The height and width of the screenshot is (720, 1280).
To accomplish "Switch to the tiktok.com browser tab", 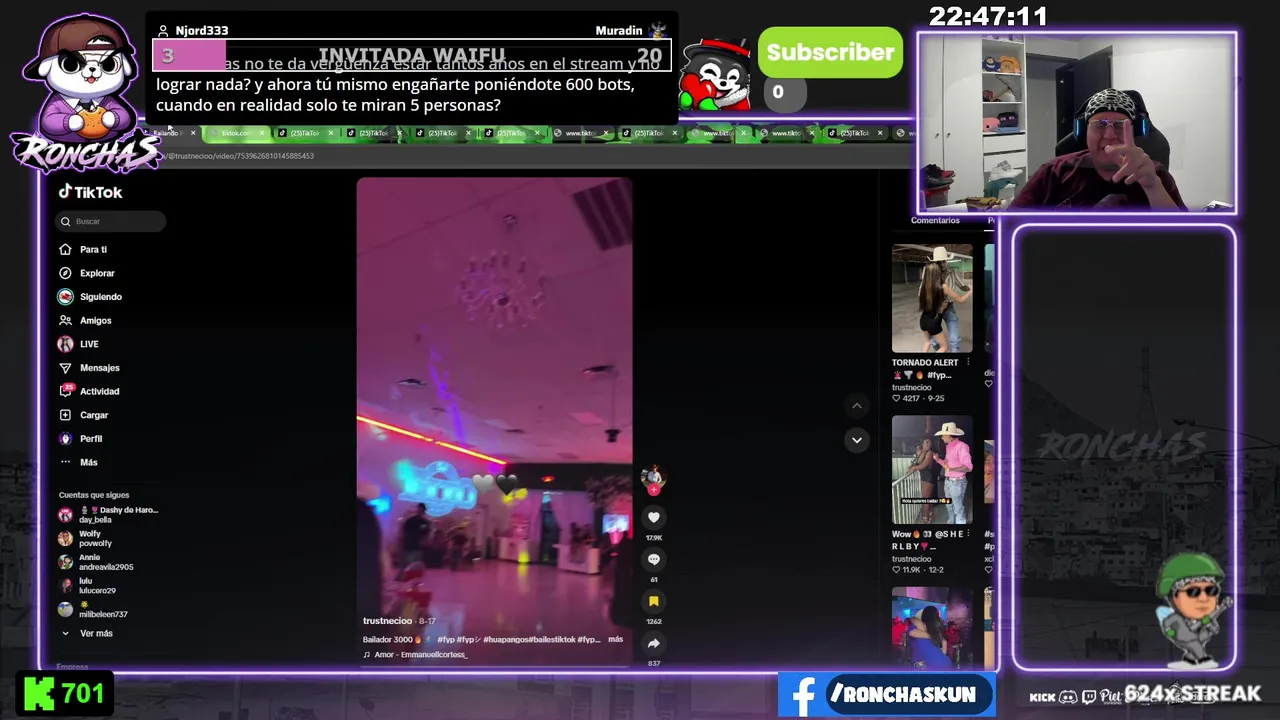I will coord(238,133).
